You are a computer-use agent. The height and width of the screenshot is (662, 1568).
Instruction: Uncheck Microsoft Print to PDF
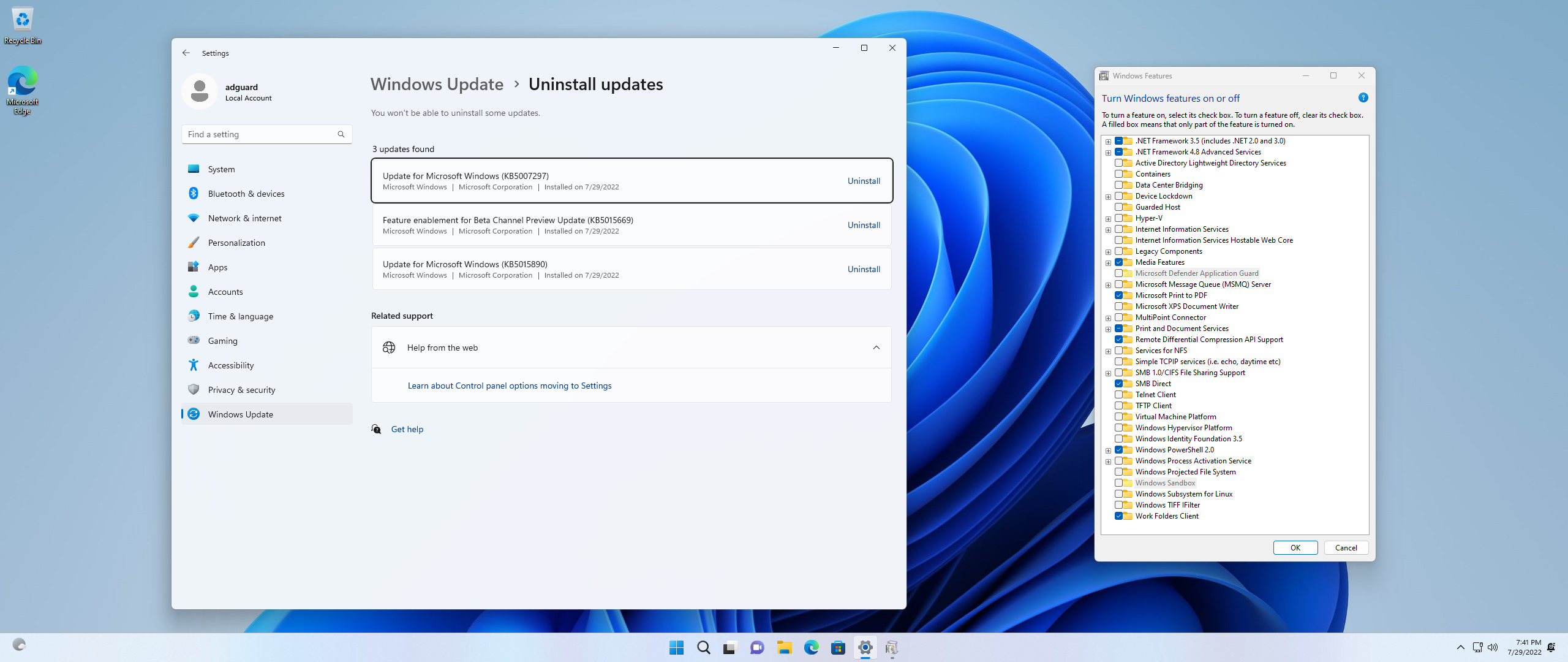point(1118,295)
